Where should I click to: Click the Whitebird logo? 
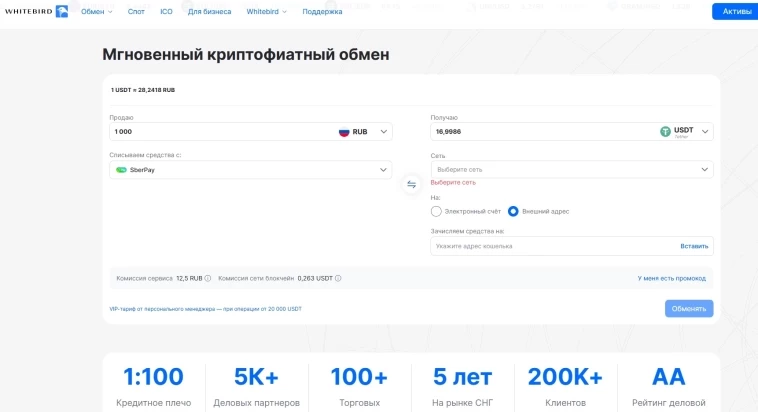click(36, 11)
